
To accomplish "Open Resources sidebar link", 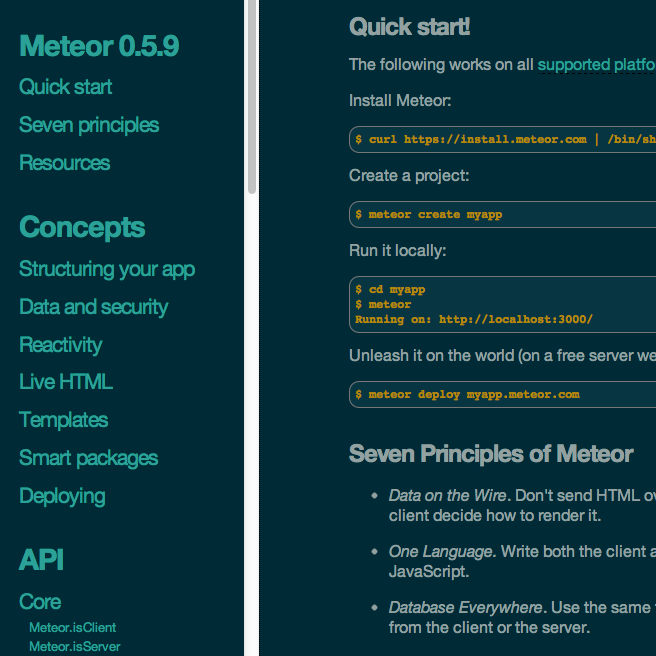I will click(65, 163).
